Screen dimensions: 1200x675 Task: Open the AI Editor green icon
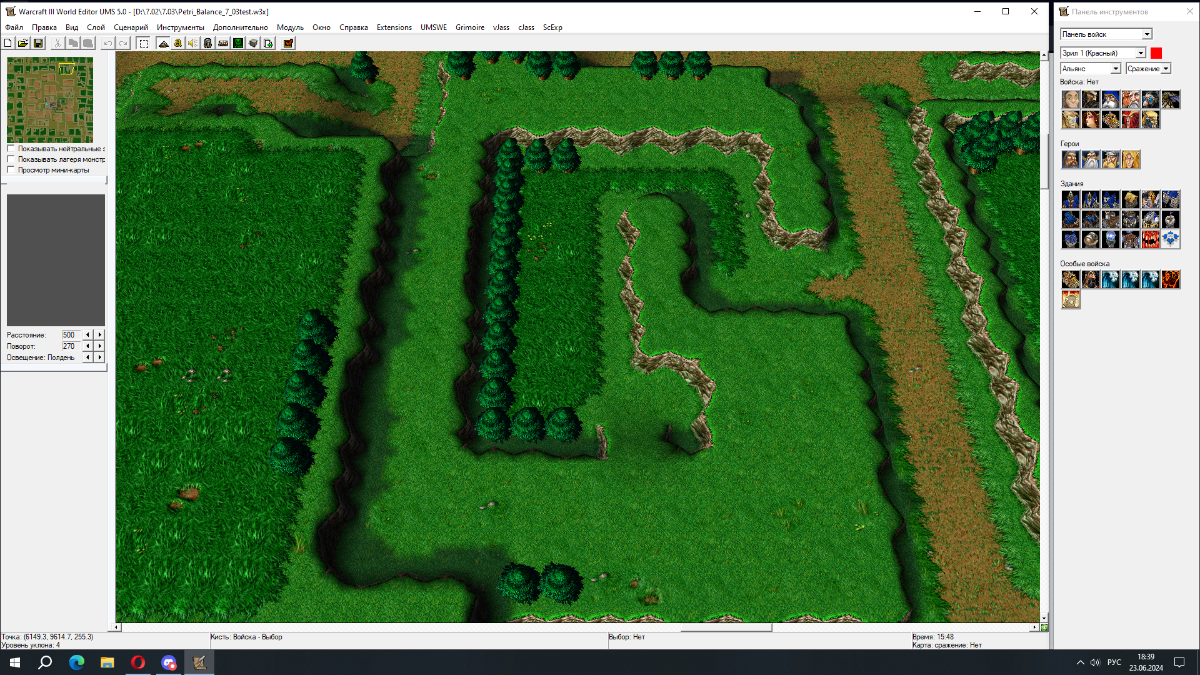click(237, 43)
